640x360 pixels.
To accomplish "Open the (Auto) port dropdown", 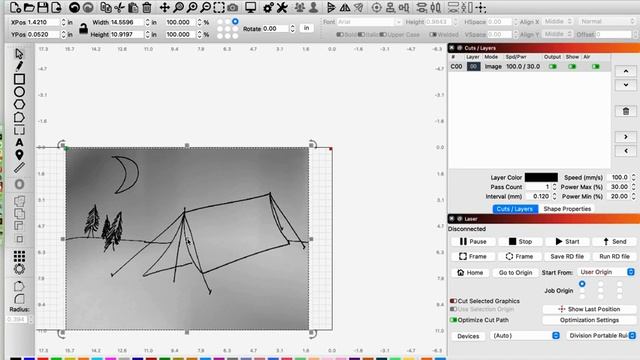I will (x=524, y=336).
